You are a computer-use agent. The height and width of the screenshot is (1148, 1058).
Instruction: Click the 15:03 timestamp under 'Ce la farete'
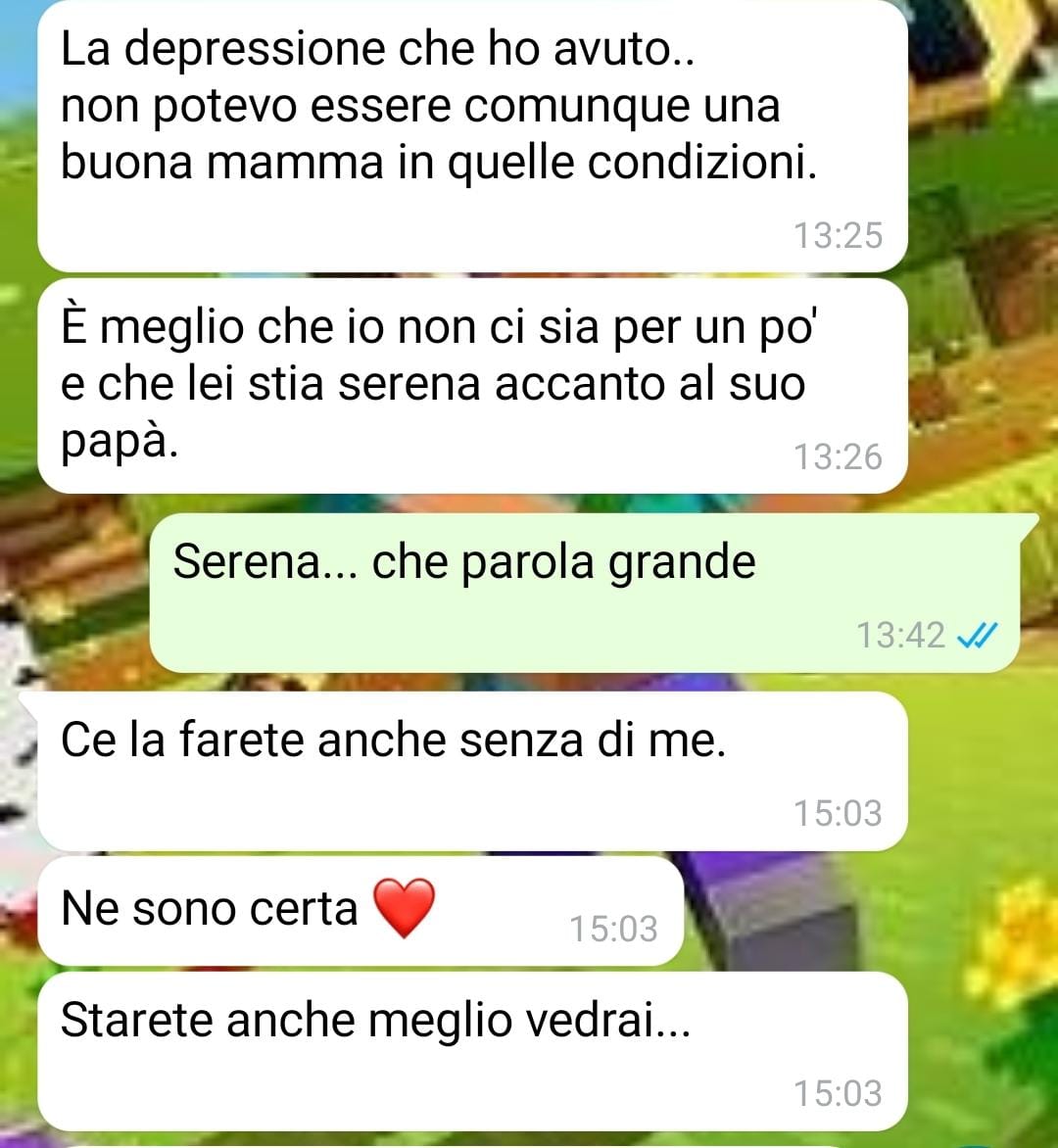(839, 813)
